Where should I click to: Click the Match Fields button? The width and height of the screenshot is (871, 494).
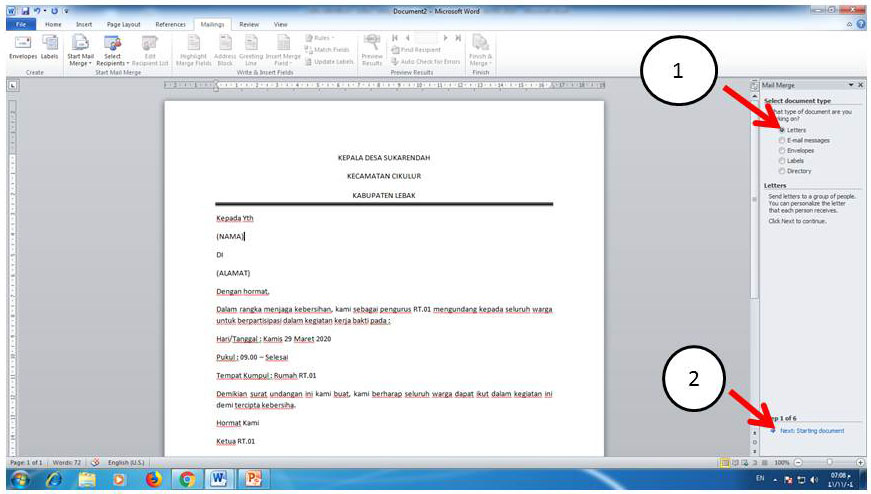point(327,50)
